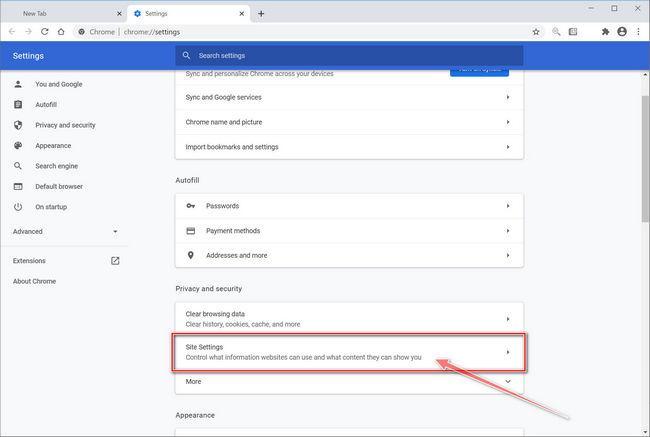Open the Site Settings row
Viewport: 650px width, 437px height.
point(349,352)
